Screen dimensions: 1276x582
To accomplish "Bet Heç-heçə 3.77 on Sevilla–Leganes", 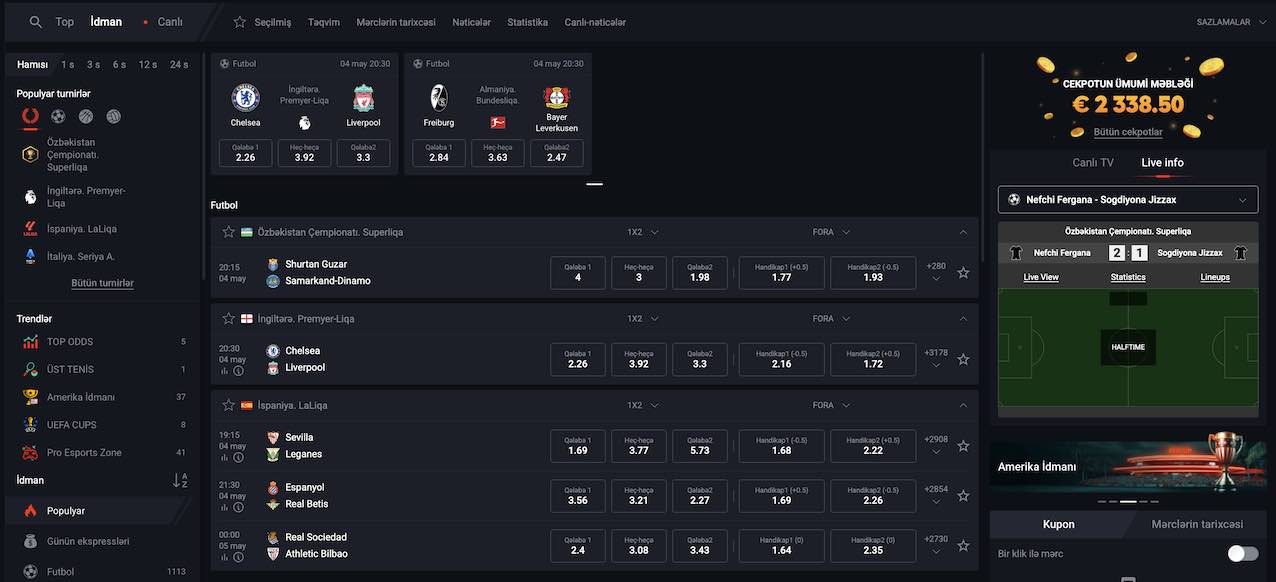I will pos(639,446).
